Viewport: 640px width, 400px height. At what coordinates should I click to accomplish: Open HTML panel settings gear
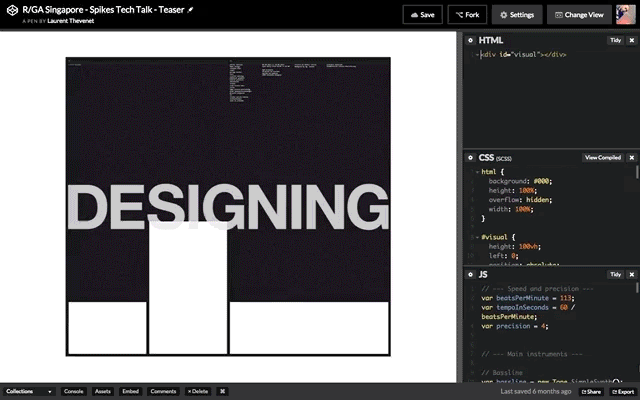coord(470,40)
